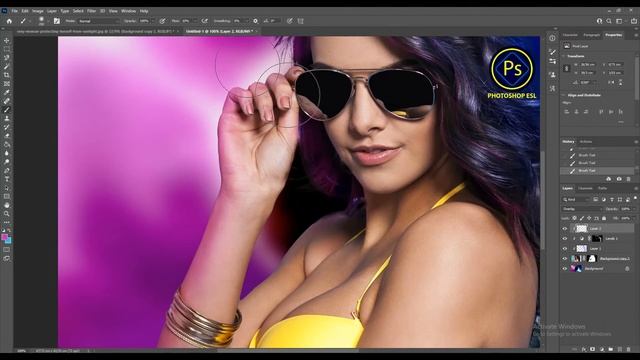
Task: Switch to first document tab (.jpg)
Action: (x=96, y=31)
